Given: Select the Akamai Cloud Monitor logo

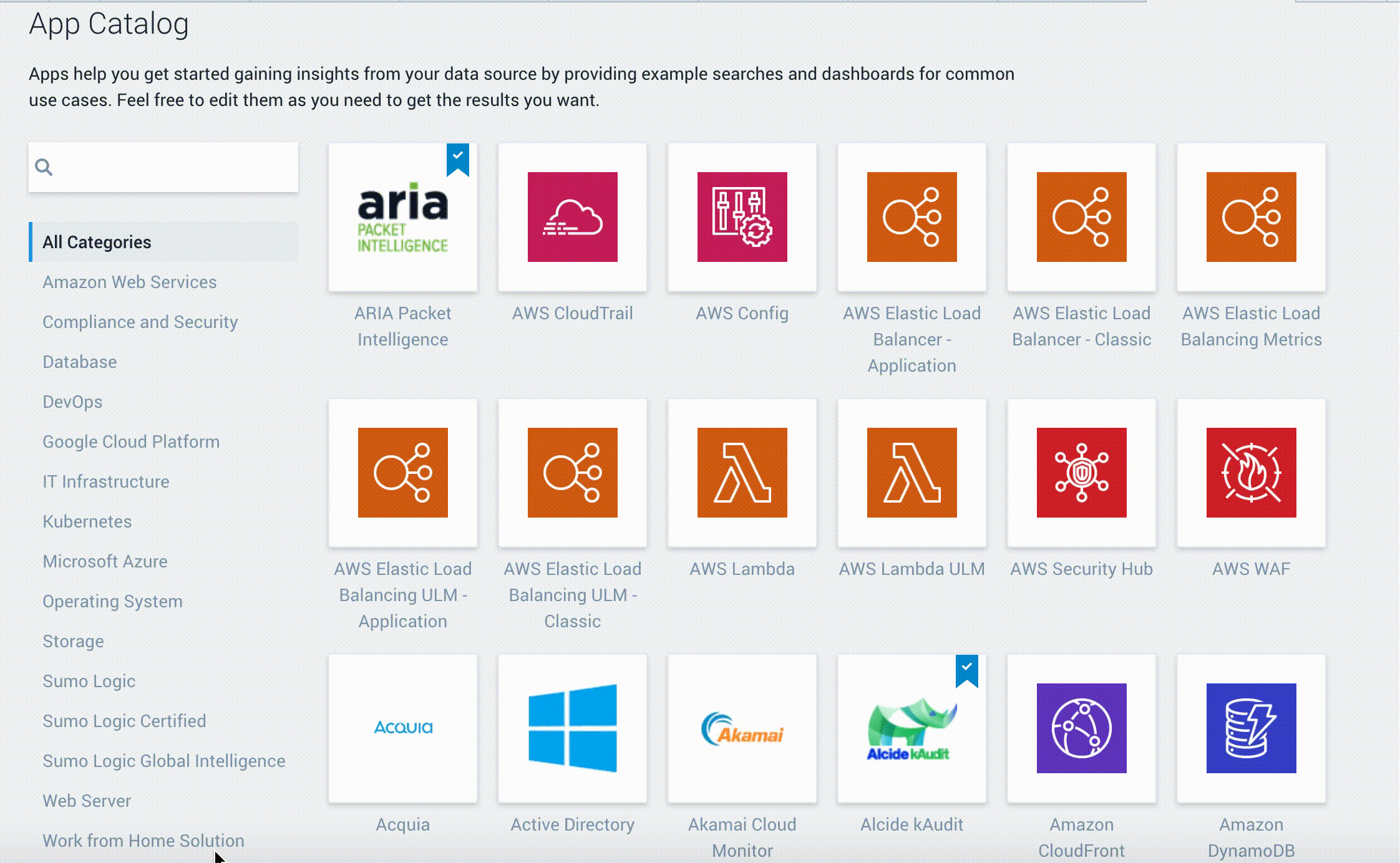Looking at the screenshot, I should click(742, 728).
